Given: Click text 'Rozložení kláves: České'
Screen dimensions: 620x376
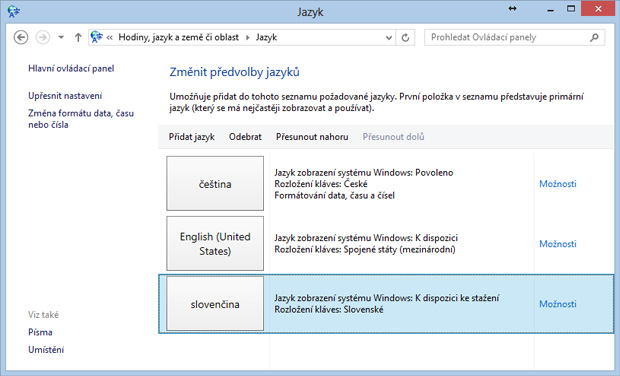Looking at the screenshot, I should coord(321,184).
